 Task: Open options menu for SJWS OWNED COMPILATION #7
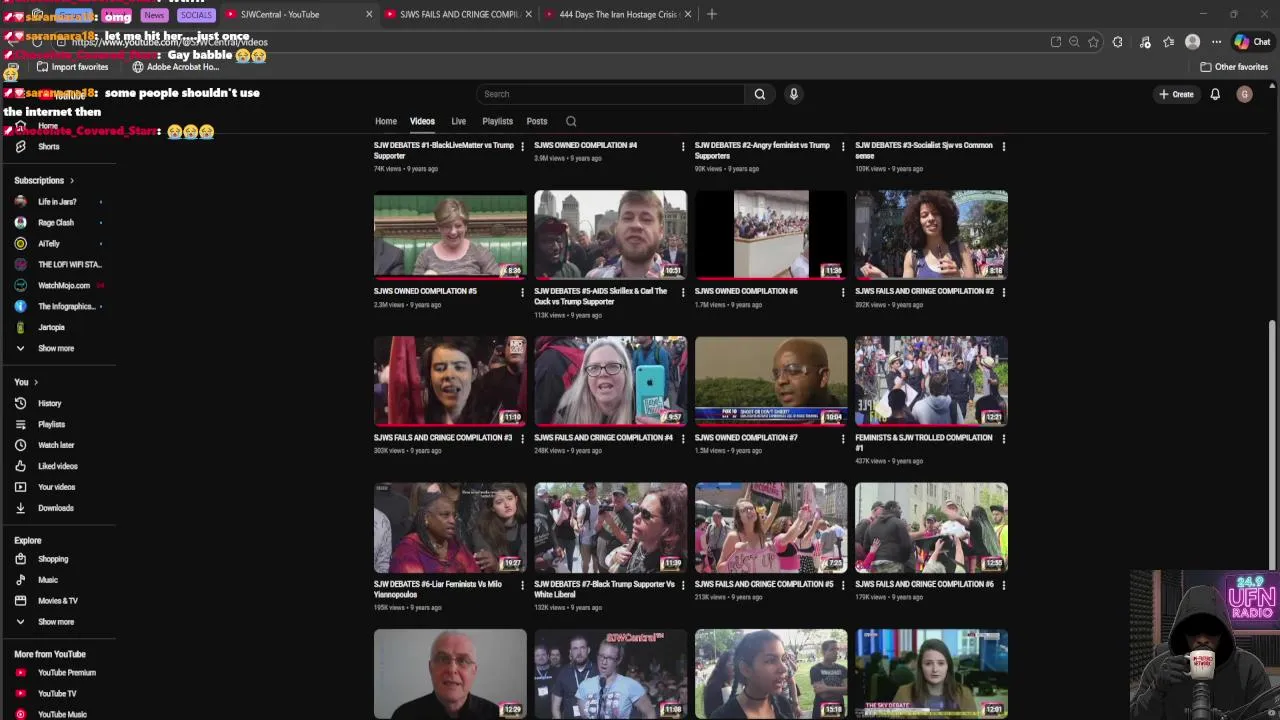843,439
